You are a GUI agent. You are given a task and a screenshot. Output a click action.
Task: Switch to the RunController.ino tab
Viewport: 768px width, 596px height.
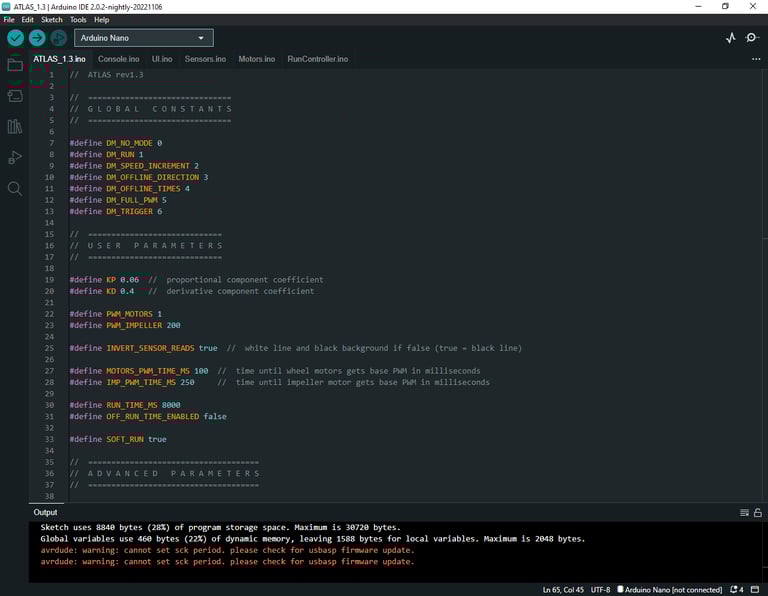(317, 59)
